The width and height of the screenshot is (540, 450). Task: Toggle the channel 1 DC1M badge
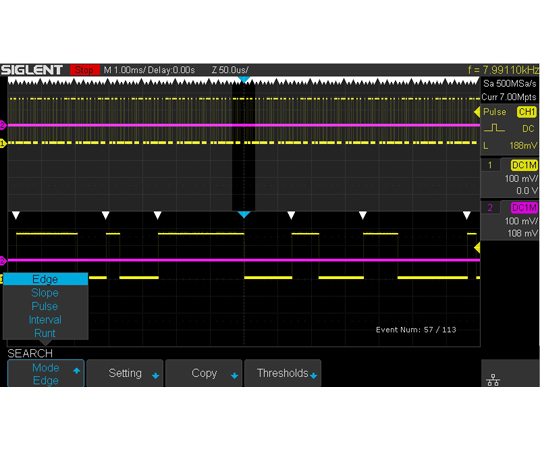point(524,165)
